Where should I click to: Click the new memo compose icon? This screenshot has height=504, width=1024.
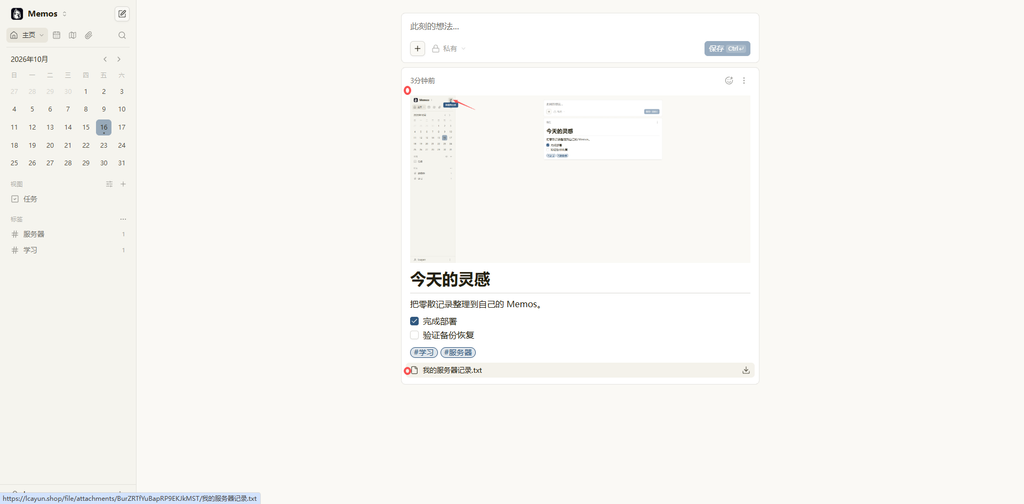[122, 14]
